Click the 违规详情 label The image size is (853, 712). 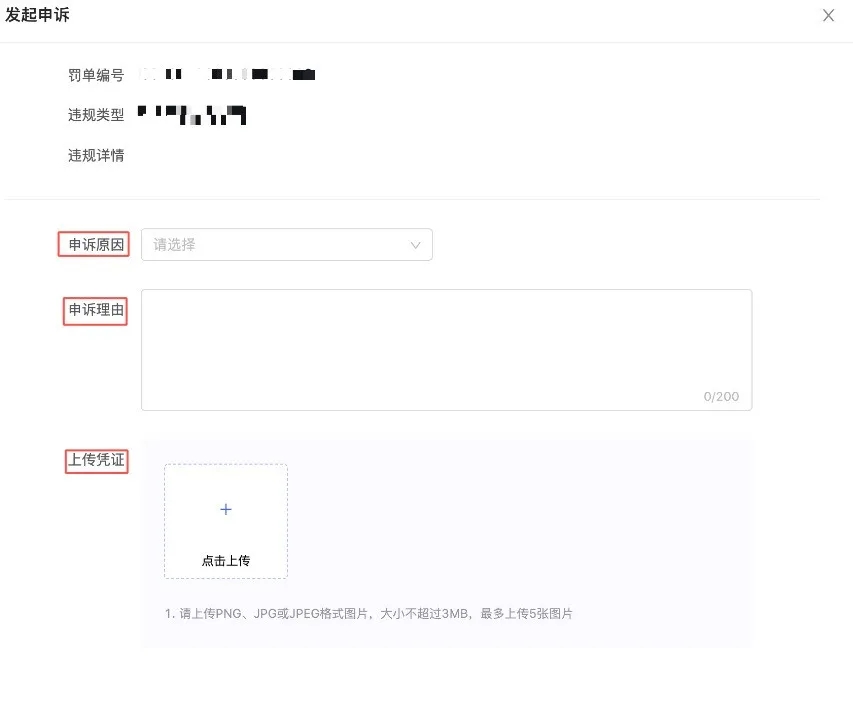pos(96,156)
